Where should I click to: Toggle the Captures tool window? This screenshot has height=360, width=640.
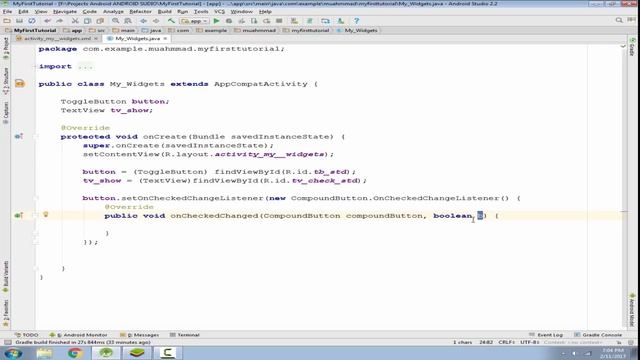coord(6,113)
